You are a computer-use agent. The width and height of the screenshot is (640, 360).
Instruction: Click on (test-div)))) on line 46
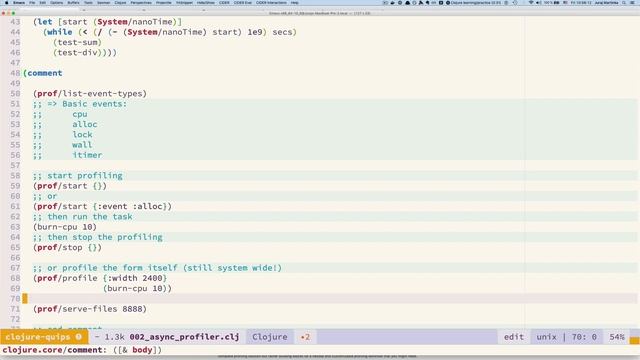85,52
